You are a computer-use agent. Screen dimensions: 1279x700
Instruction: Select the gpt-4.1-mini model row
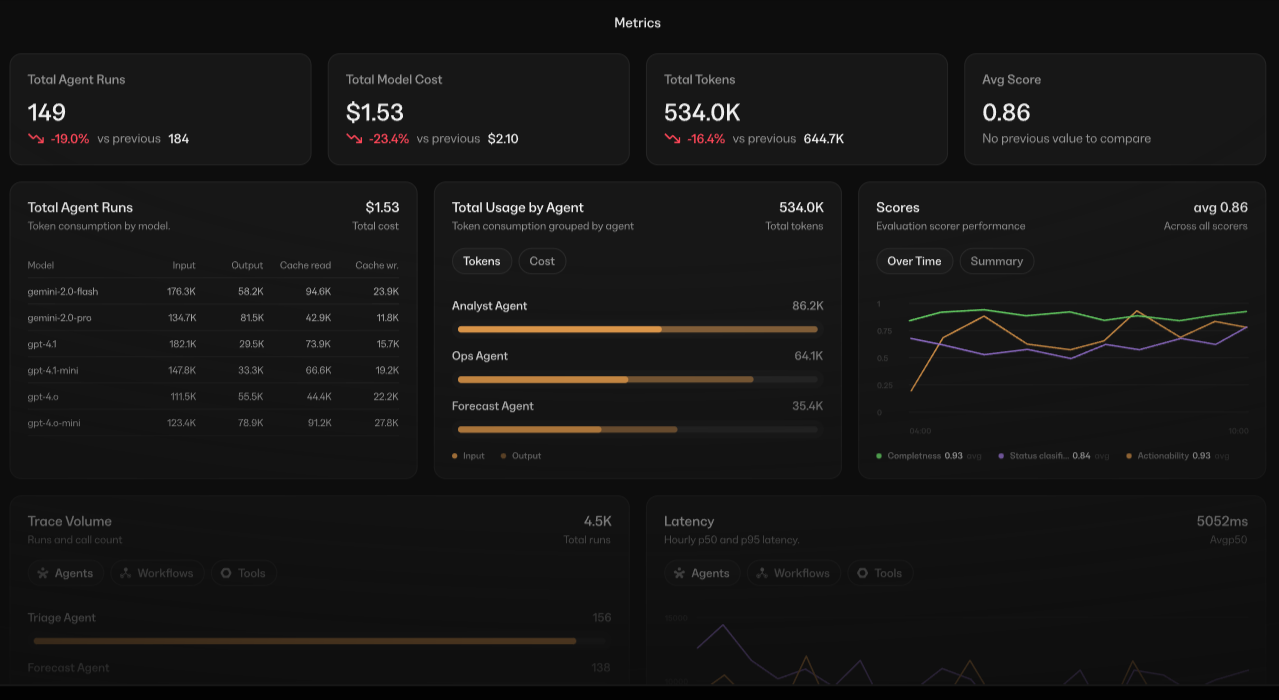click(x=213, y=370)
